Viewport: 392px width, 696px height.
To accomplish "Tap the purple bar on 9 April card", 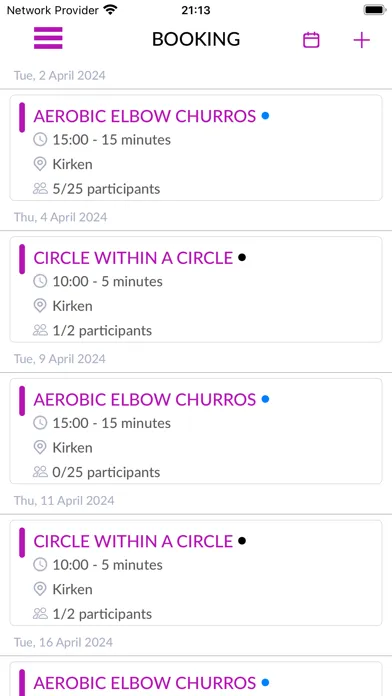I will pyautogui.click(x=22, y=401).
